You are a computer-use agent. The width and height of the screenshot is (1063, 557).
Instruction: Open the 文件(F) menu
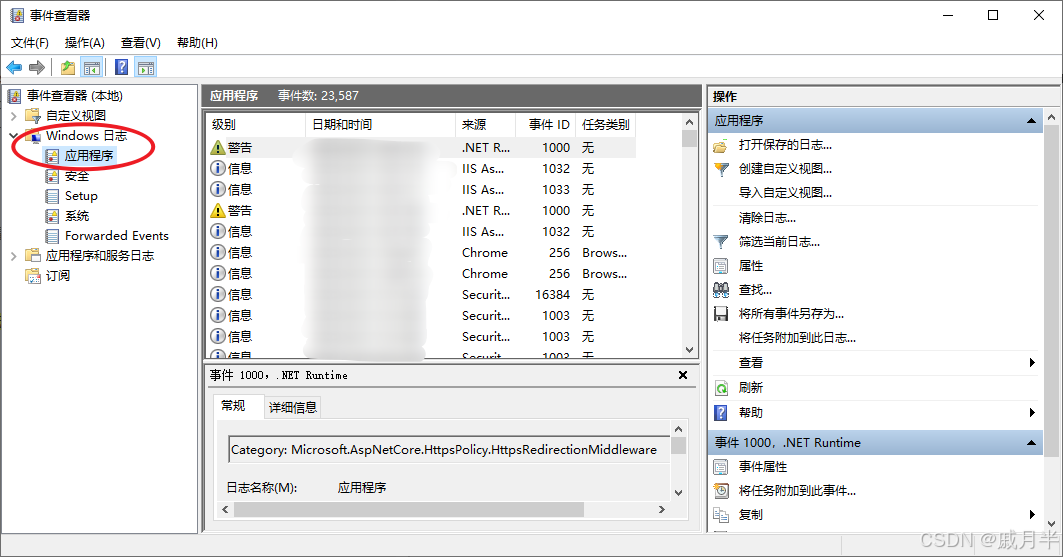pos(30,43)
